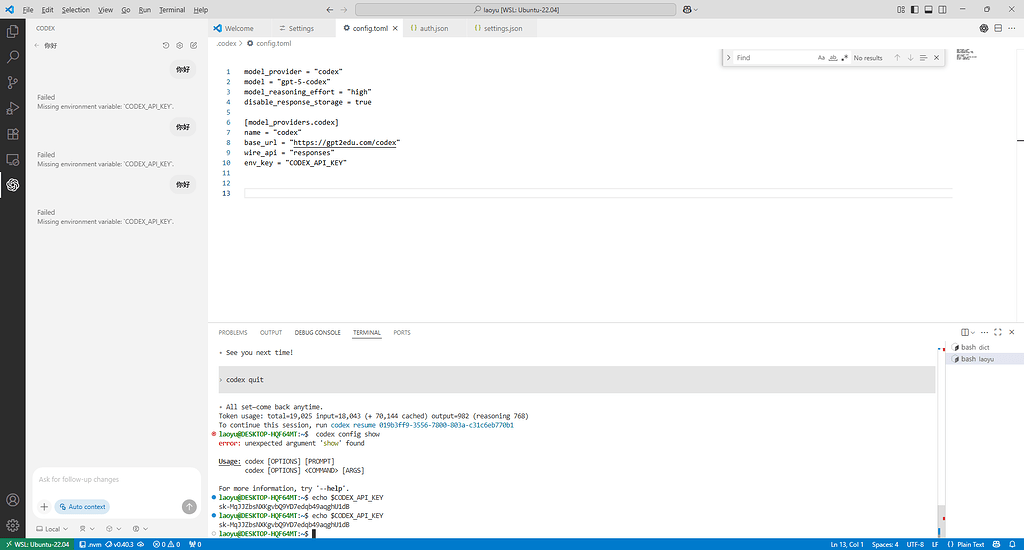Go to previous find match
The height and width of the screenshot is (550, 1024).
[897, 57]
